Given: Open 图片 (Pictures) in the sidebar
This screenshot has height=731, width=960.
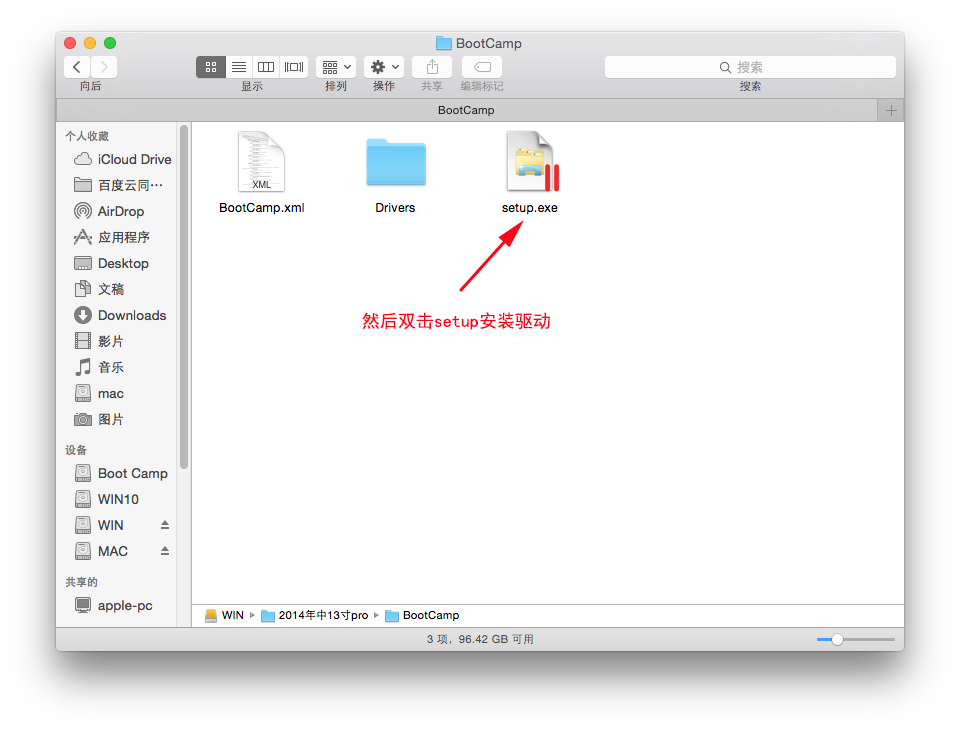Looking at the screenshot, I should pos(99,419).
